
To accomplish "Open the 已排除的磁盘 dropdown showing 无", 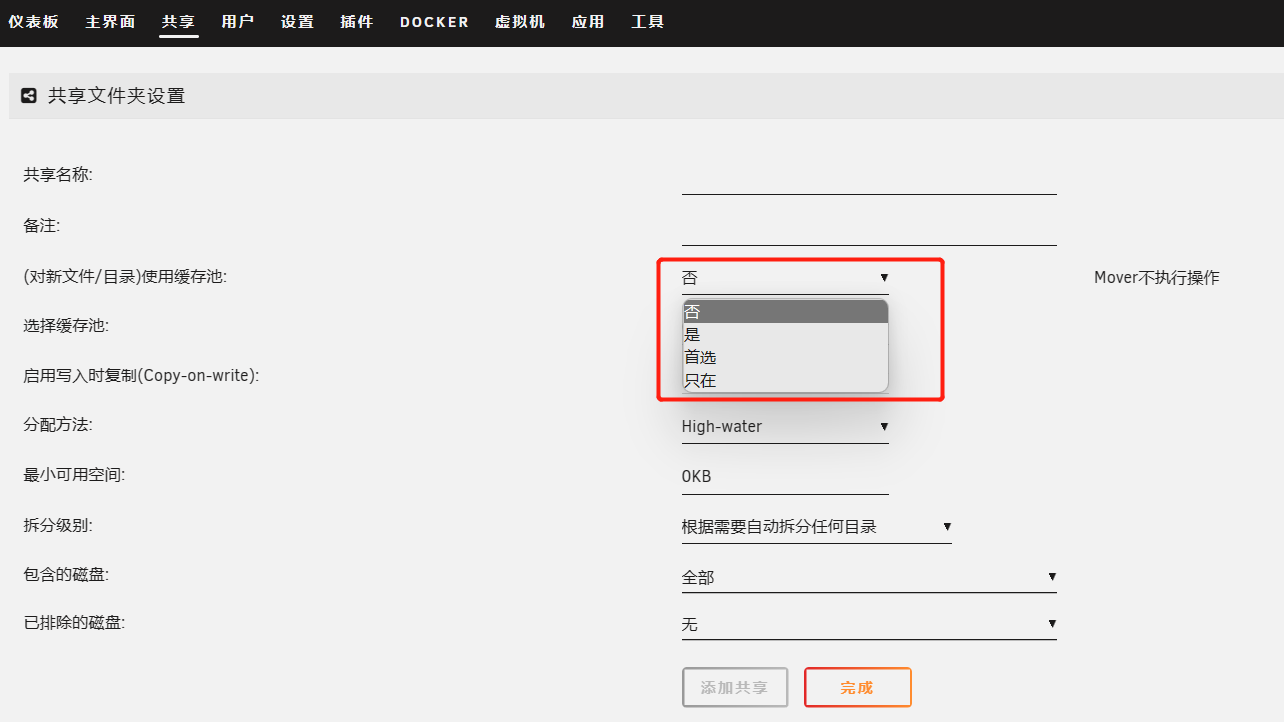I will pyautogui.click(x=868, y=625).
